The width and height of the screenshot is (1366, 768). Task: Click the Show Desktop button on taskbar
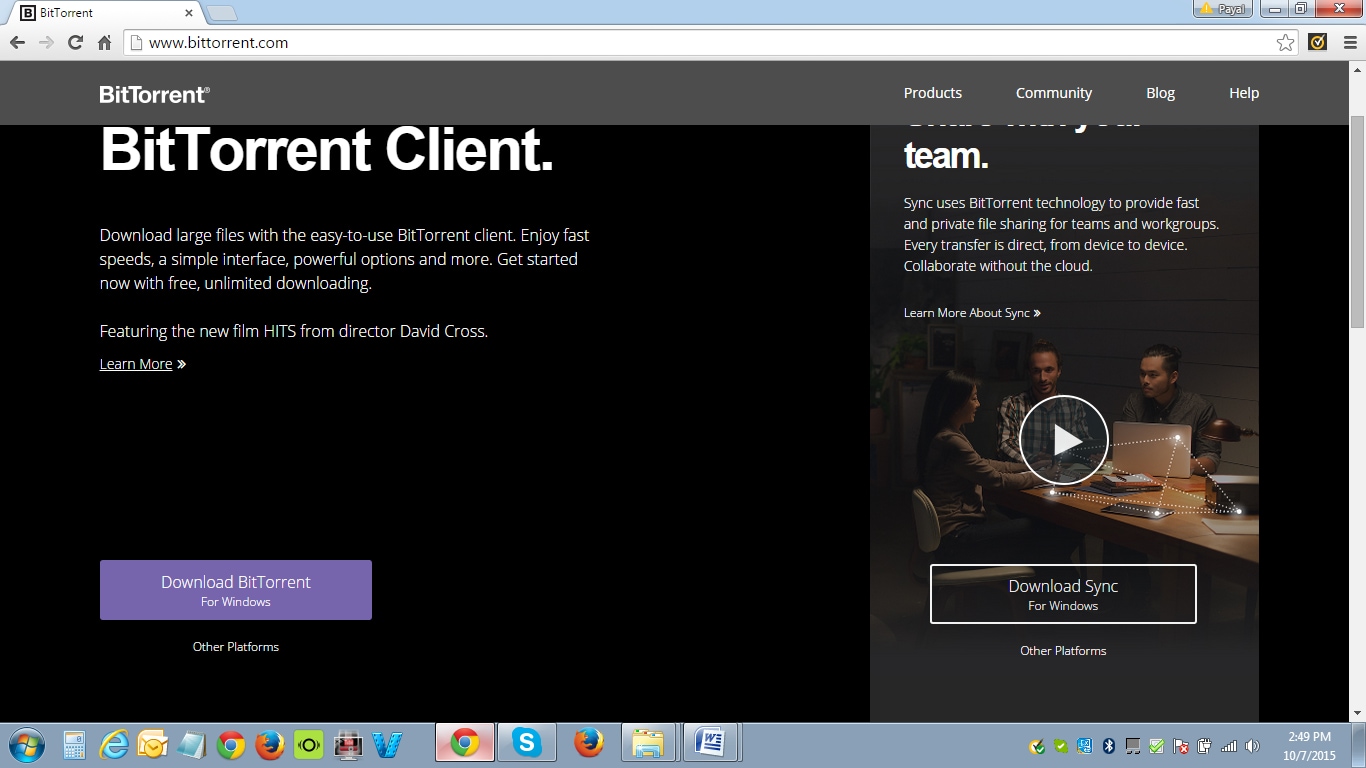tap(1358, 744)
